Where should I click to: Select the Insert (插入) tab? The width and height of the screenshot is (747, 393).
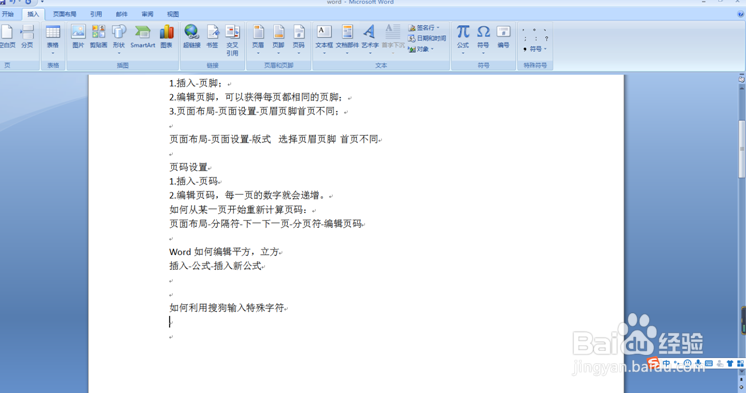(33, 14)
